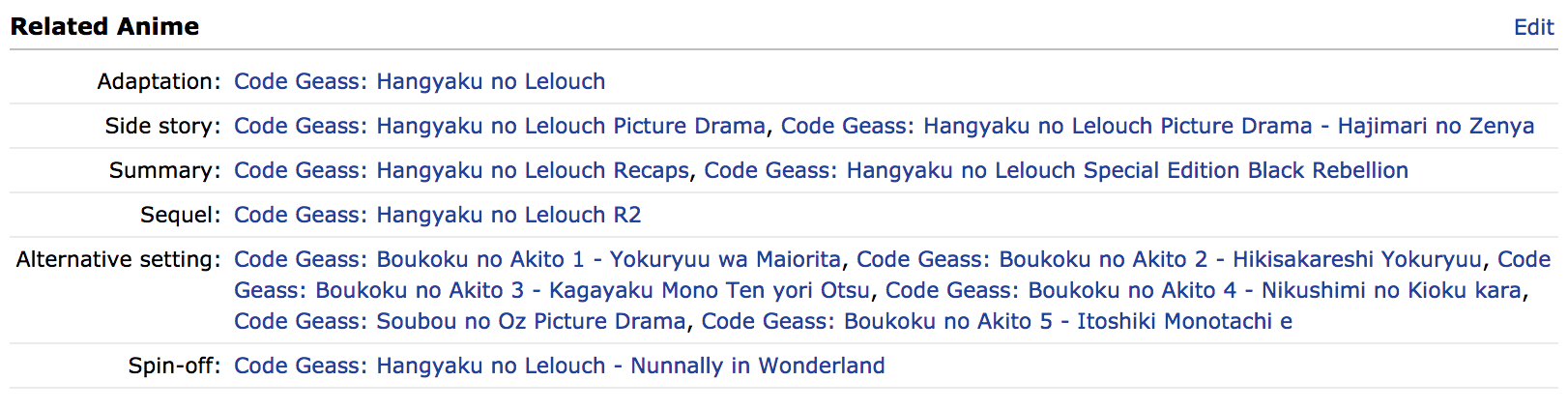Click the Side story relation label
1568x410 pixels.
[163, 126]
